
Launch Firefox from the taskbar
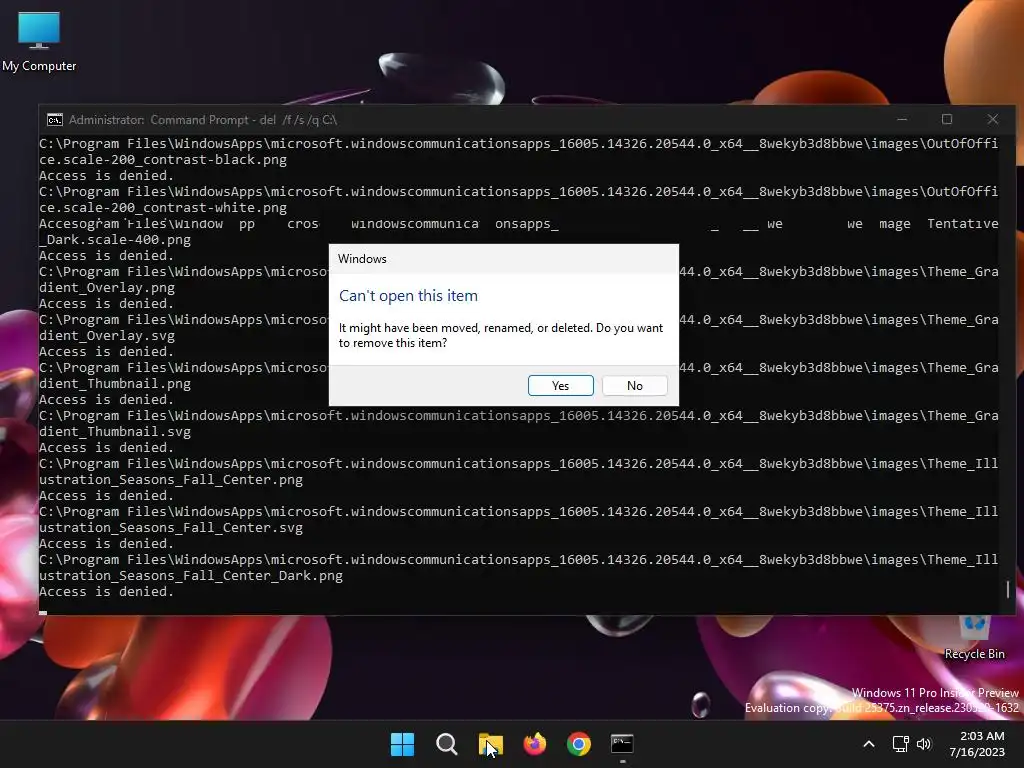coord(535,744)
